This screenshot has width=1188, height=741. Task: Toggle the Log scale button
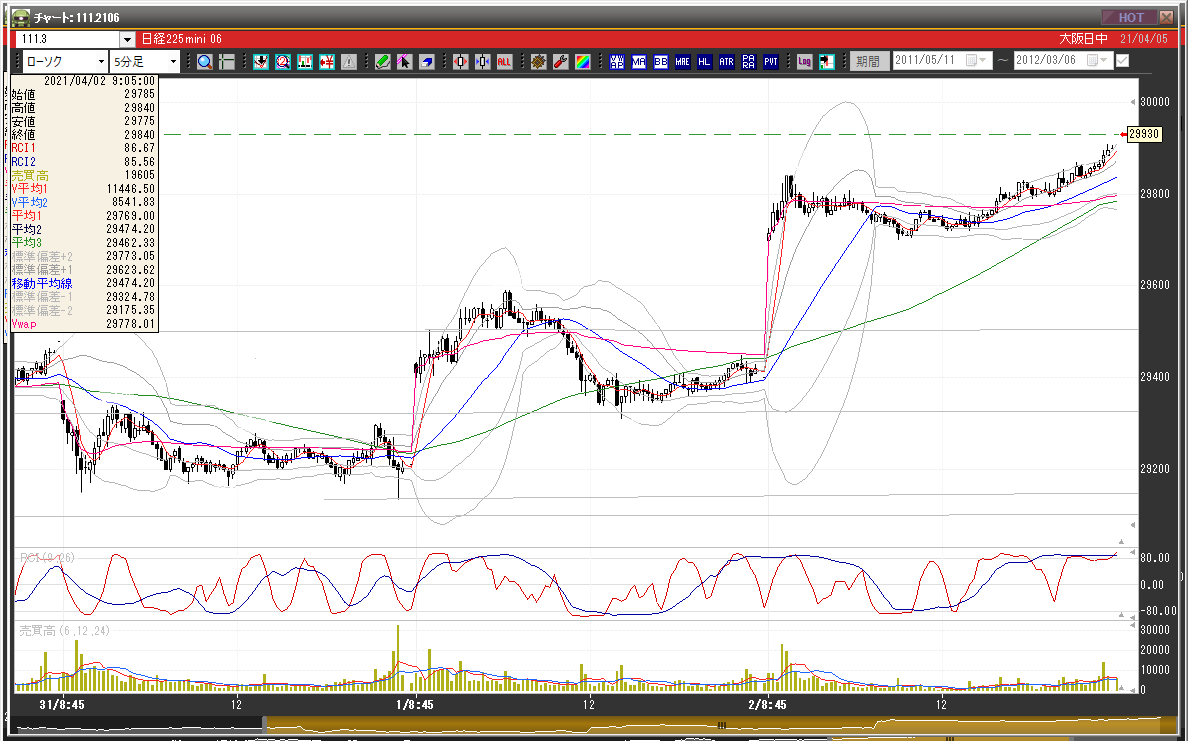[805, 62]
